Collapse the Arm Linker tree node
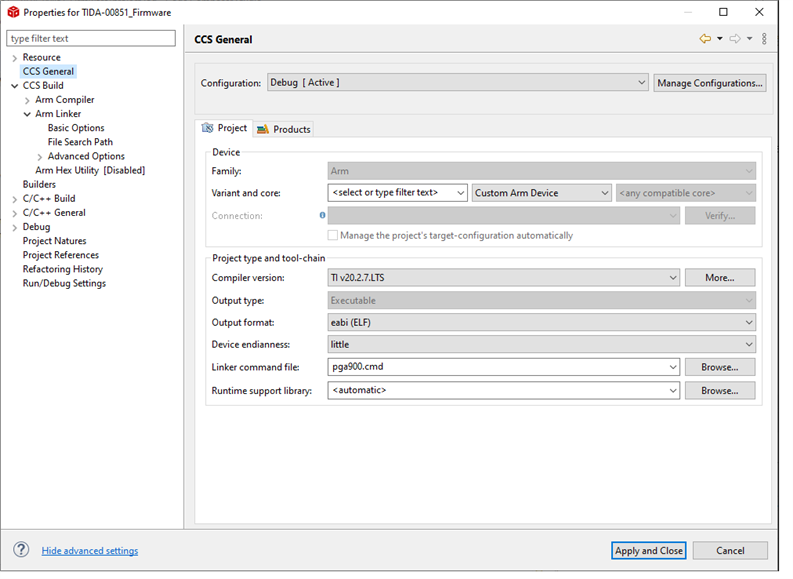The height and width of the screenshot is (579, 793). click(27, 114)
